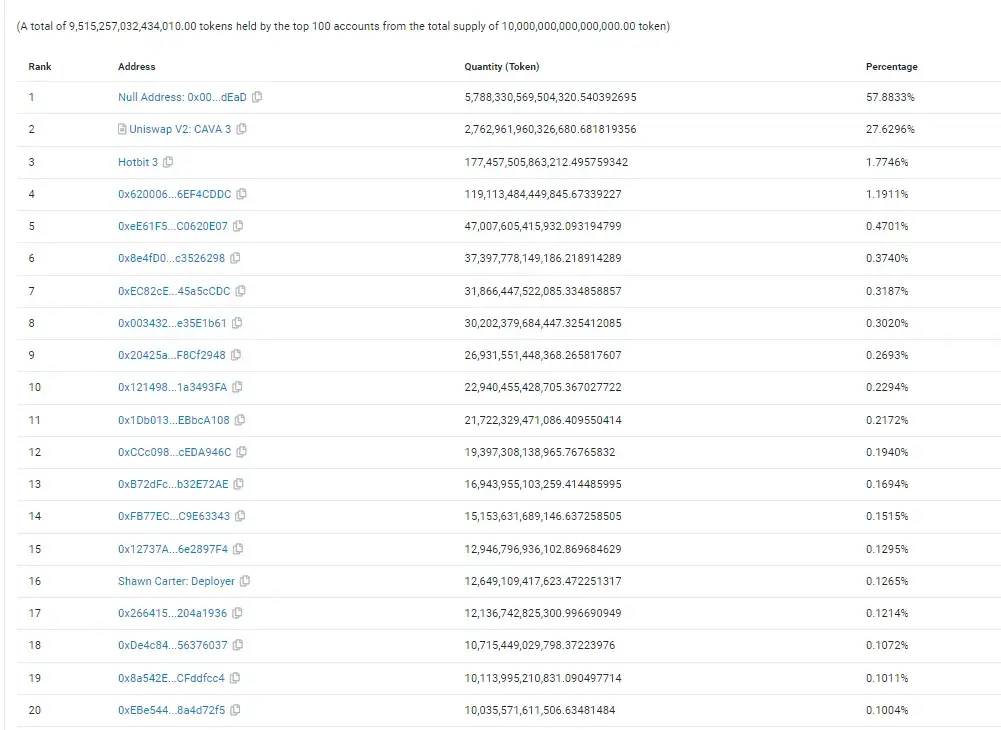Image resolution: width=1001 pixels, height=730 pixels.
Task: Open holder 0x266415...204a1936
Action: click(172, 613)
